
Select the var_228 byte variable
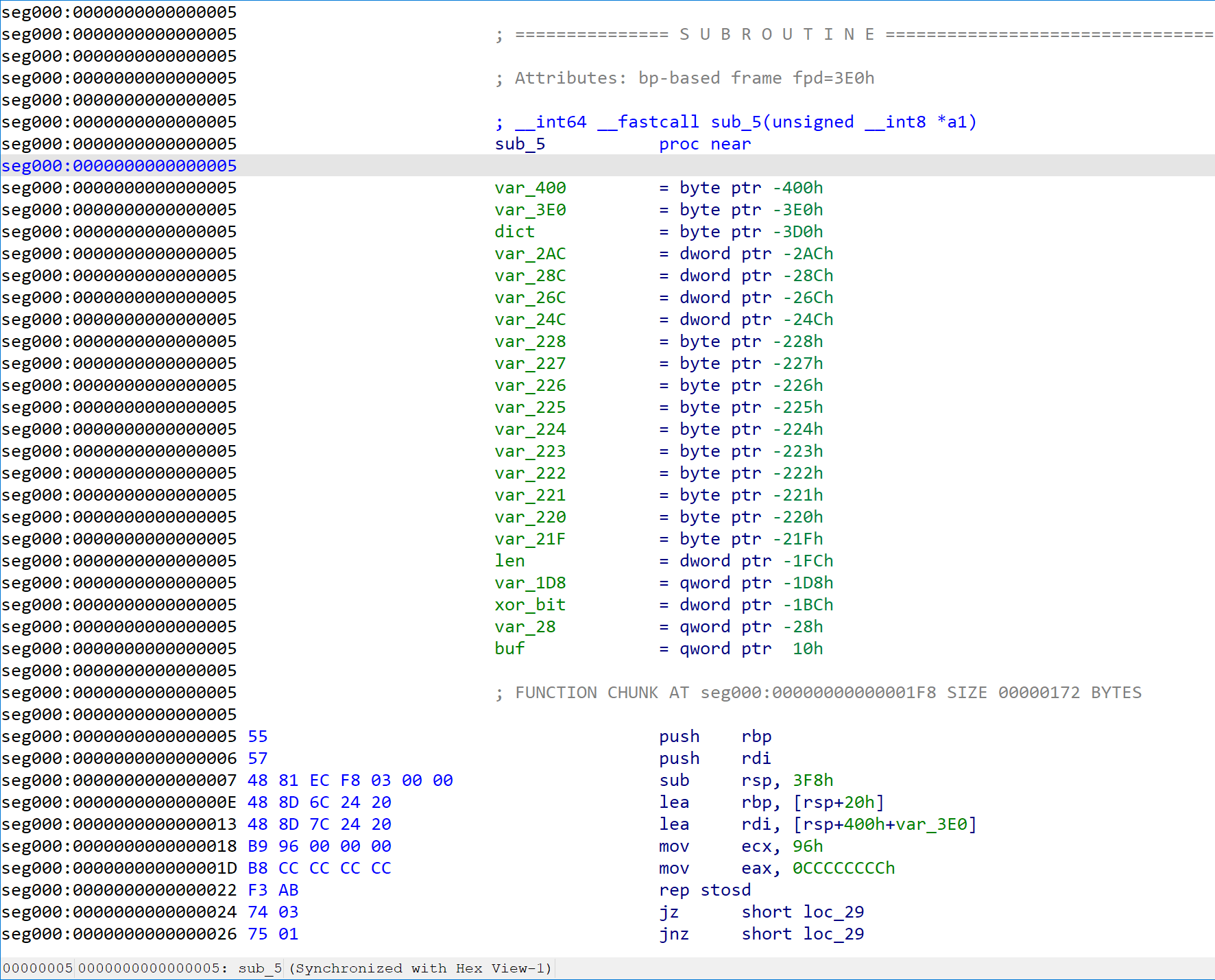(x=530, y=342)
